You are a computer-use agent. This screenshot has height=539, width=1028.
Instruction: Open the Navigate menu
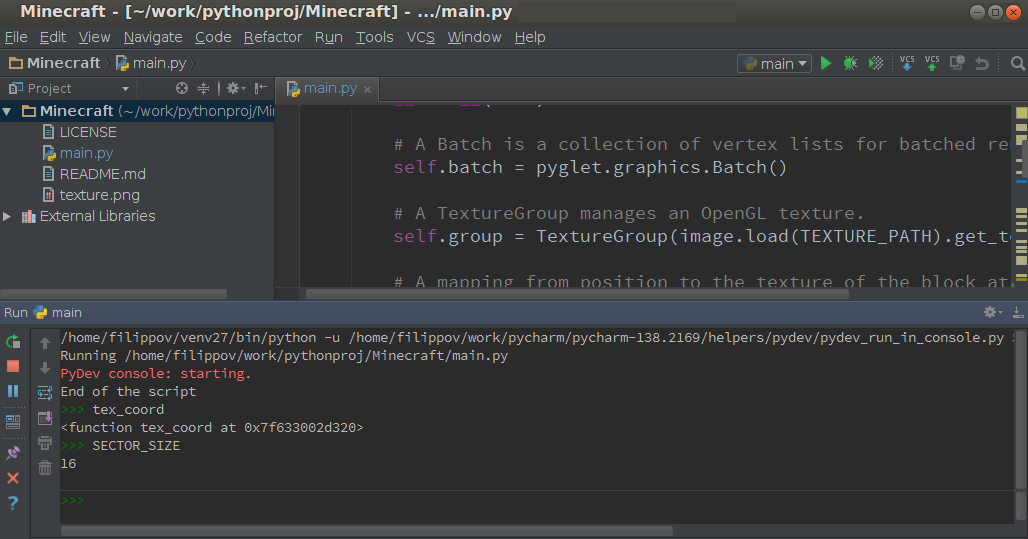(x=153, y=37)
